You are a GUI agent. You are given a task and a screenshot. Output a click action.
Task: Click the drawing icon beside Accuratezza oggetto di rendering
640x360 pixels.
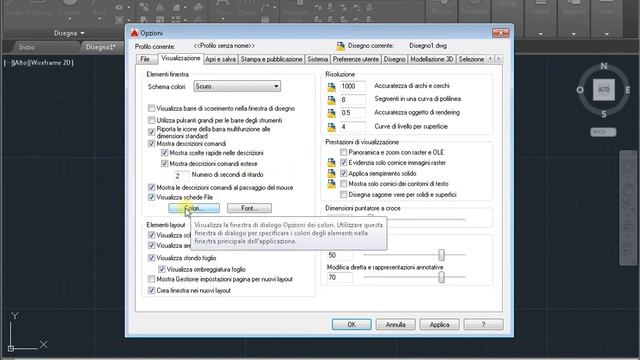coord(331,113)
